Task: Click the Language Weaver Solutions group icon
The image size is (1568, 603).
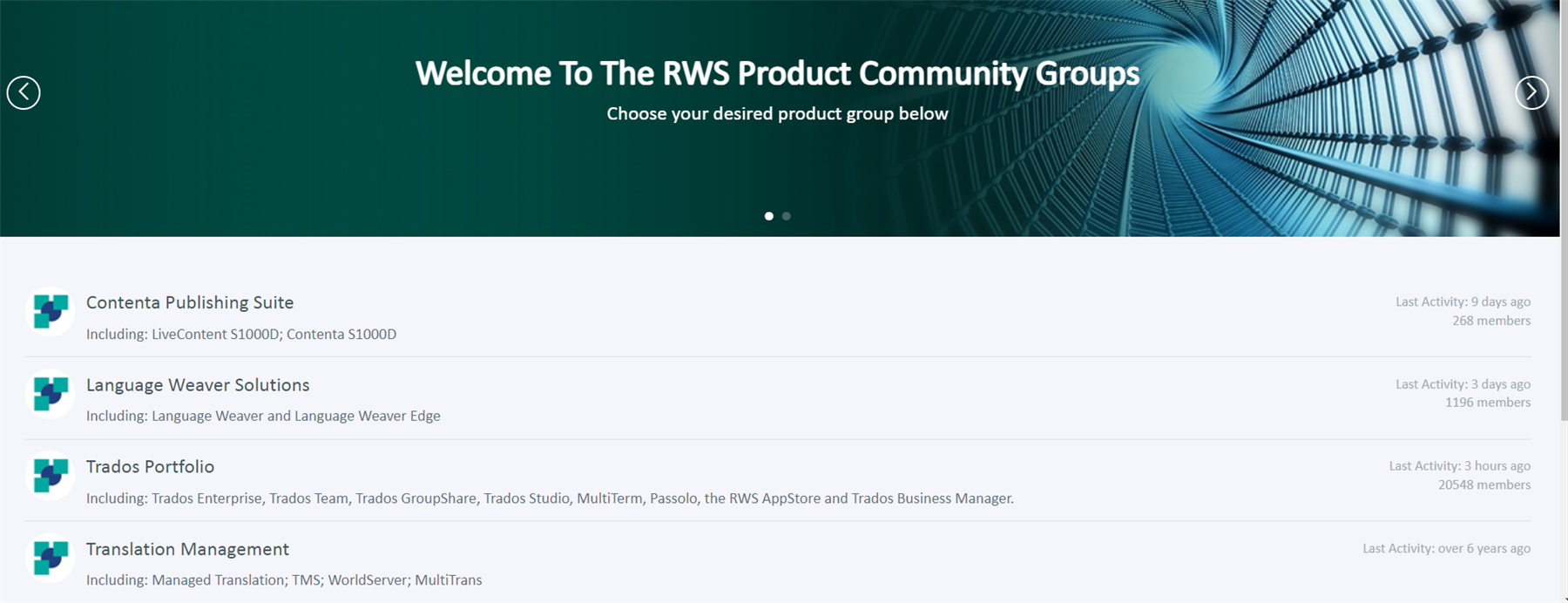Action: (51, 394)
